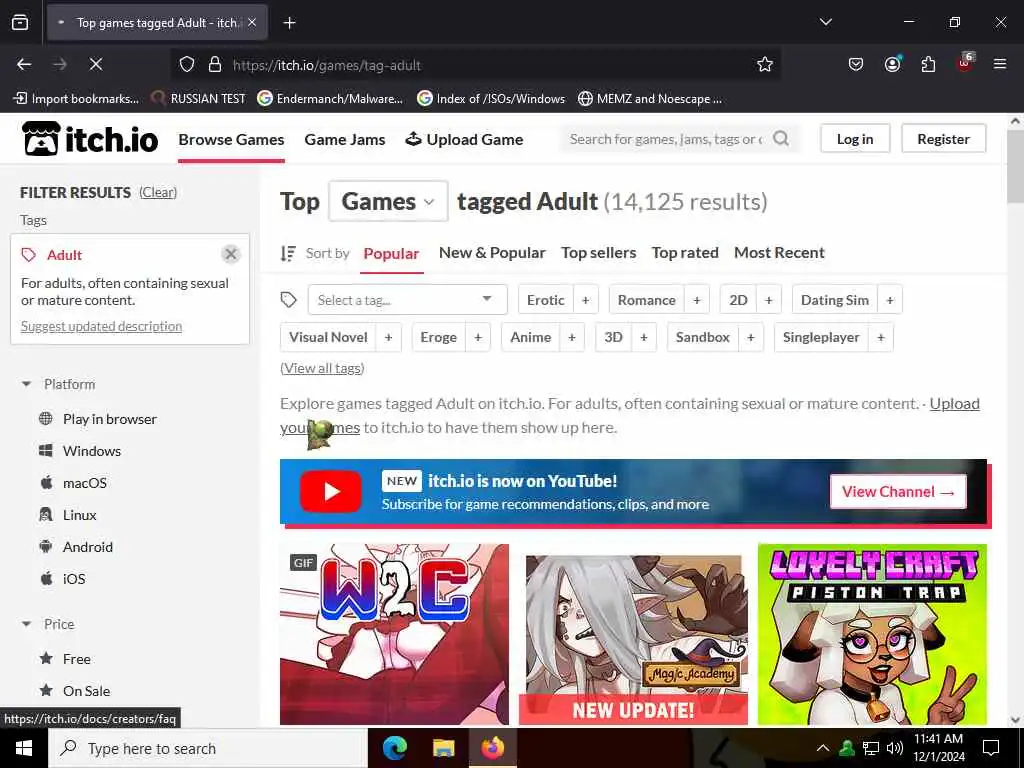Open the Firefox account icon
Viewport: 1024px width, 768px height.
point(892,64)
